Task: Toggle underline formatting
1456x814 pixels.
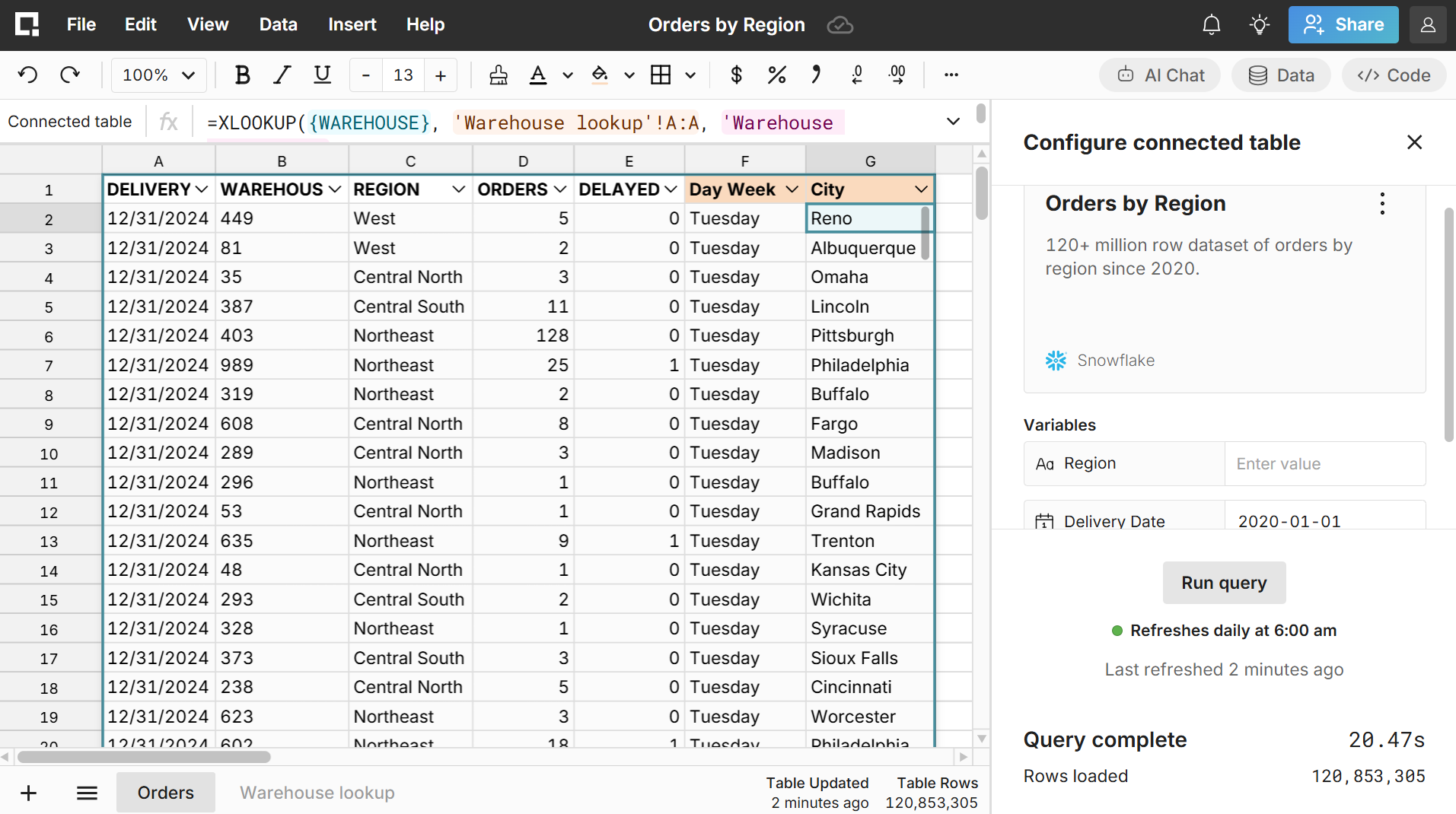Action: (x=323, y=75)
